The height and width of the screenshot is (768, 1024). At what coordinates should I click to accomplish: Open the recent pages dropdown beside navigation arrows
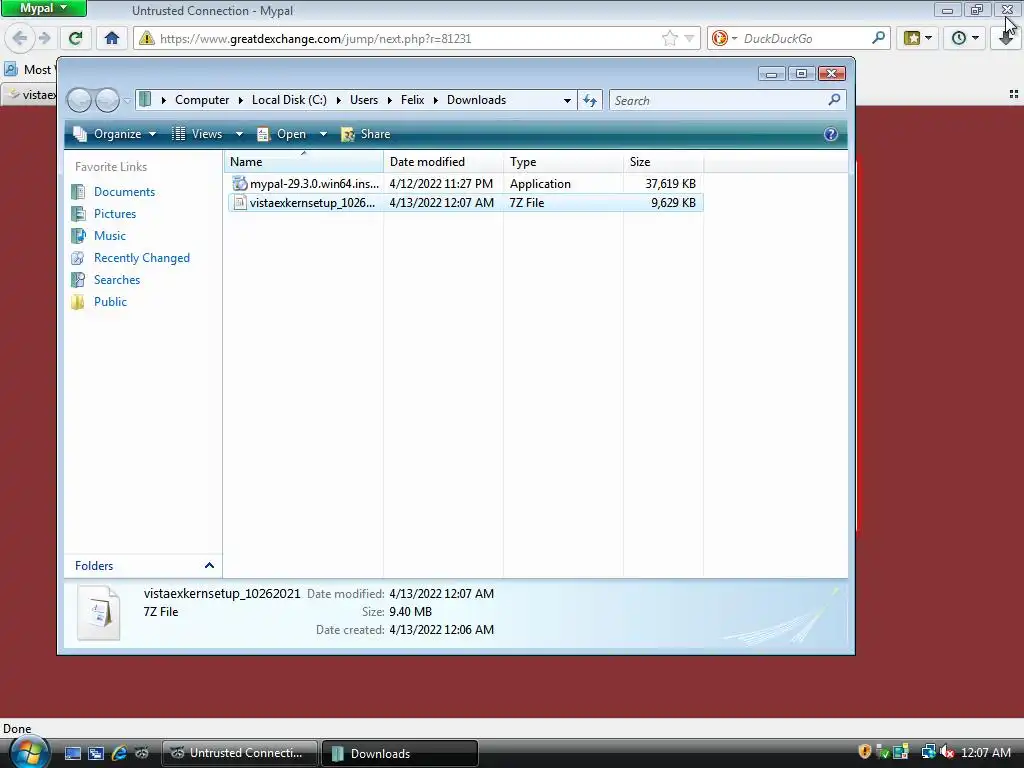[x=127, y=101]
